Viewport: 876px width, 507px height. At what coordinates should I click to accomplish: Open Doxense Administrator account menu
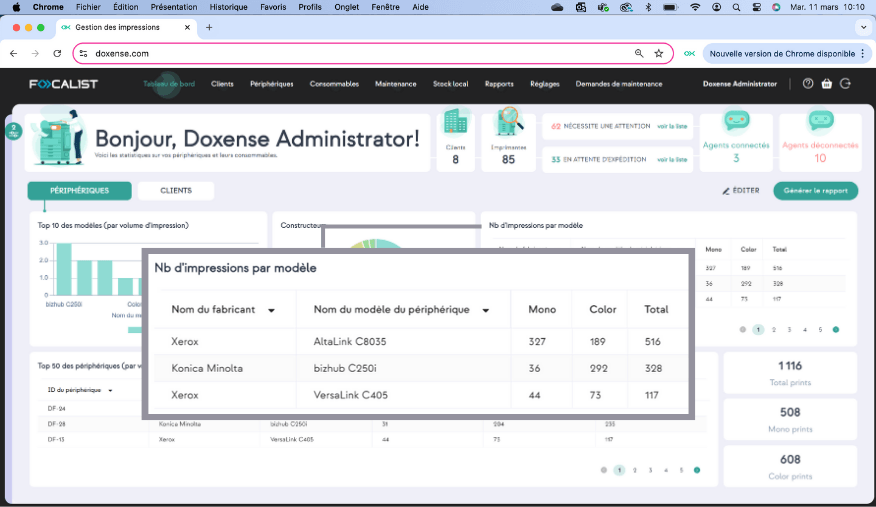(x=740, y=84)
